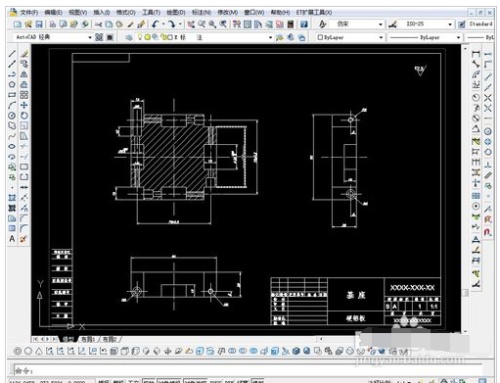Click the Undo arrow icon
The width and height of the screenshot is (500, 383).
point(155,24)
